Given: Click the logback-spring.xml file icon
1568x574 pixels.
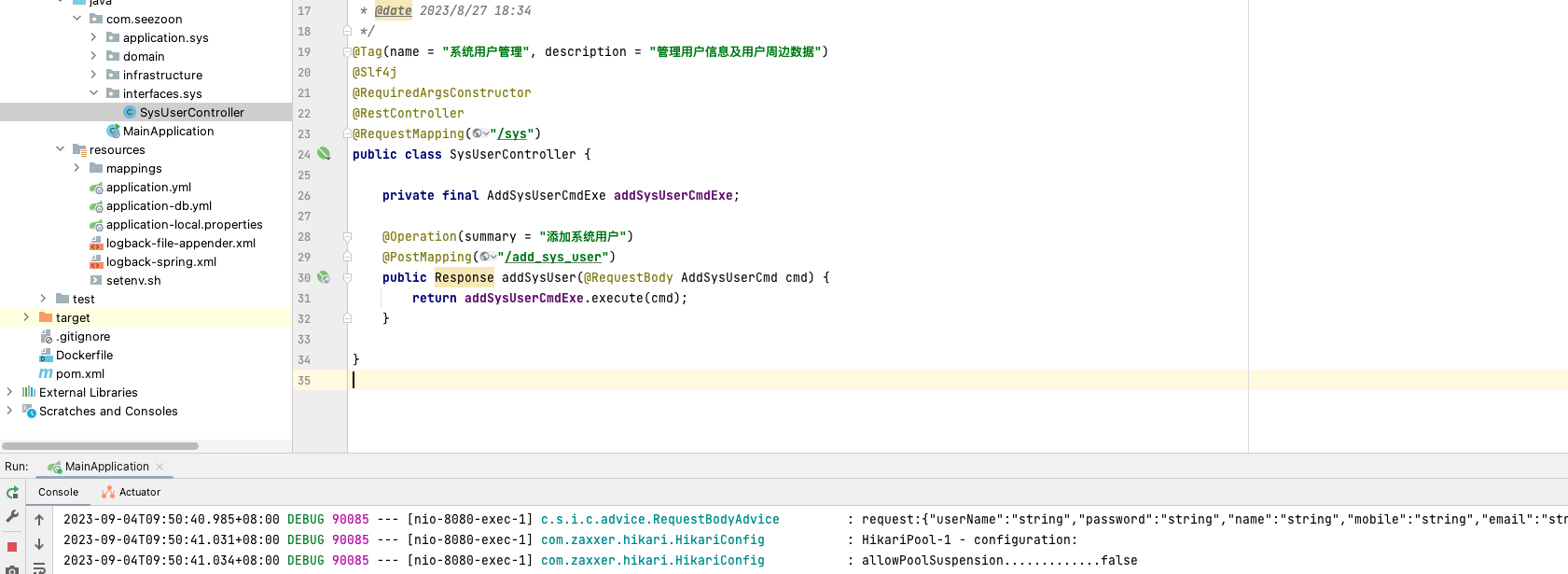Looking at the screenshot, I should (96, 261).
